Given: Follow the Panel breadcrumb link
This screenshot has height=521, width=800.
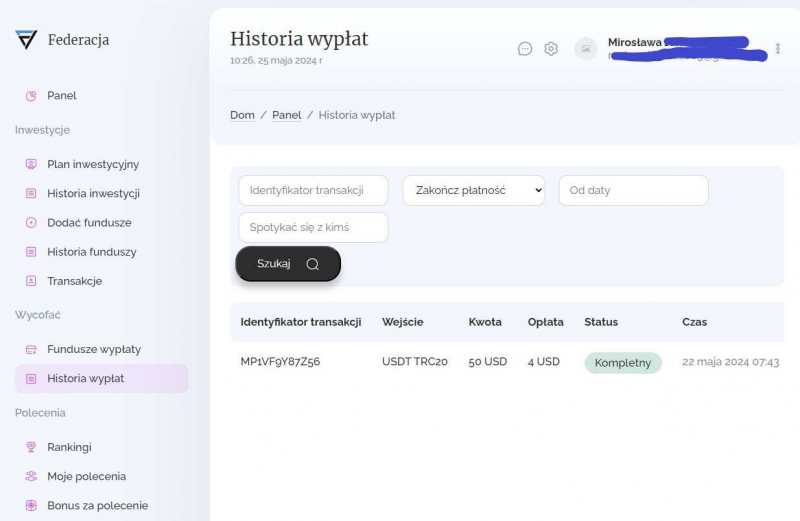Looking at the screenshot, I should (286, 115).
